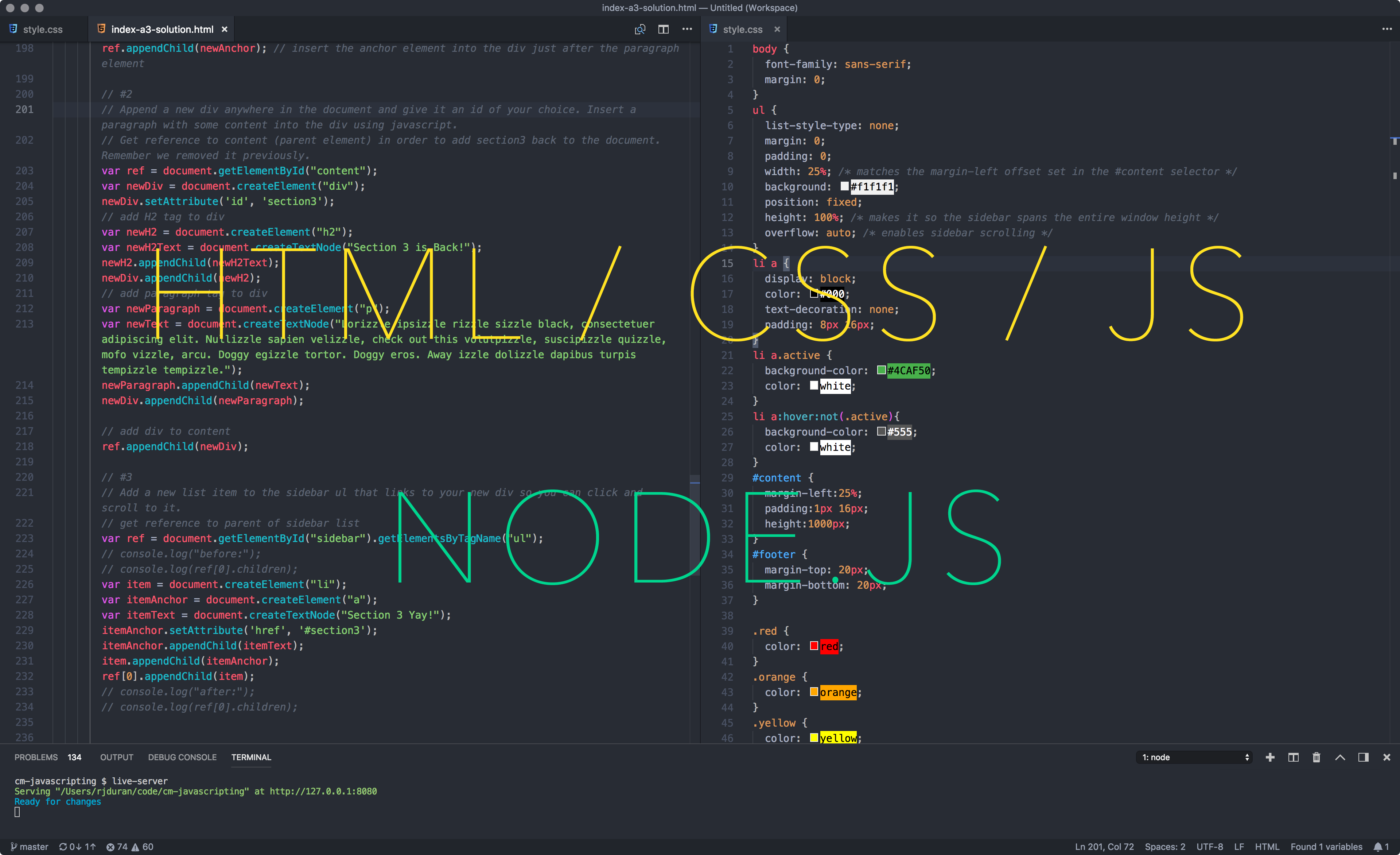The image size is (1400, 855).
Task: Open more actions for the left editor group
Action: click(687, 29)
